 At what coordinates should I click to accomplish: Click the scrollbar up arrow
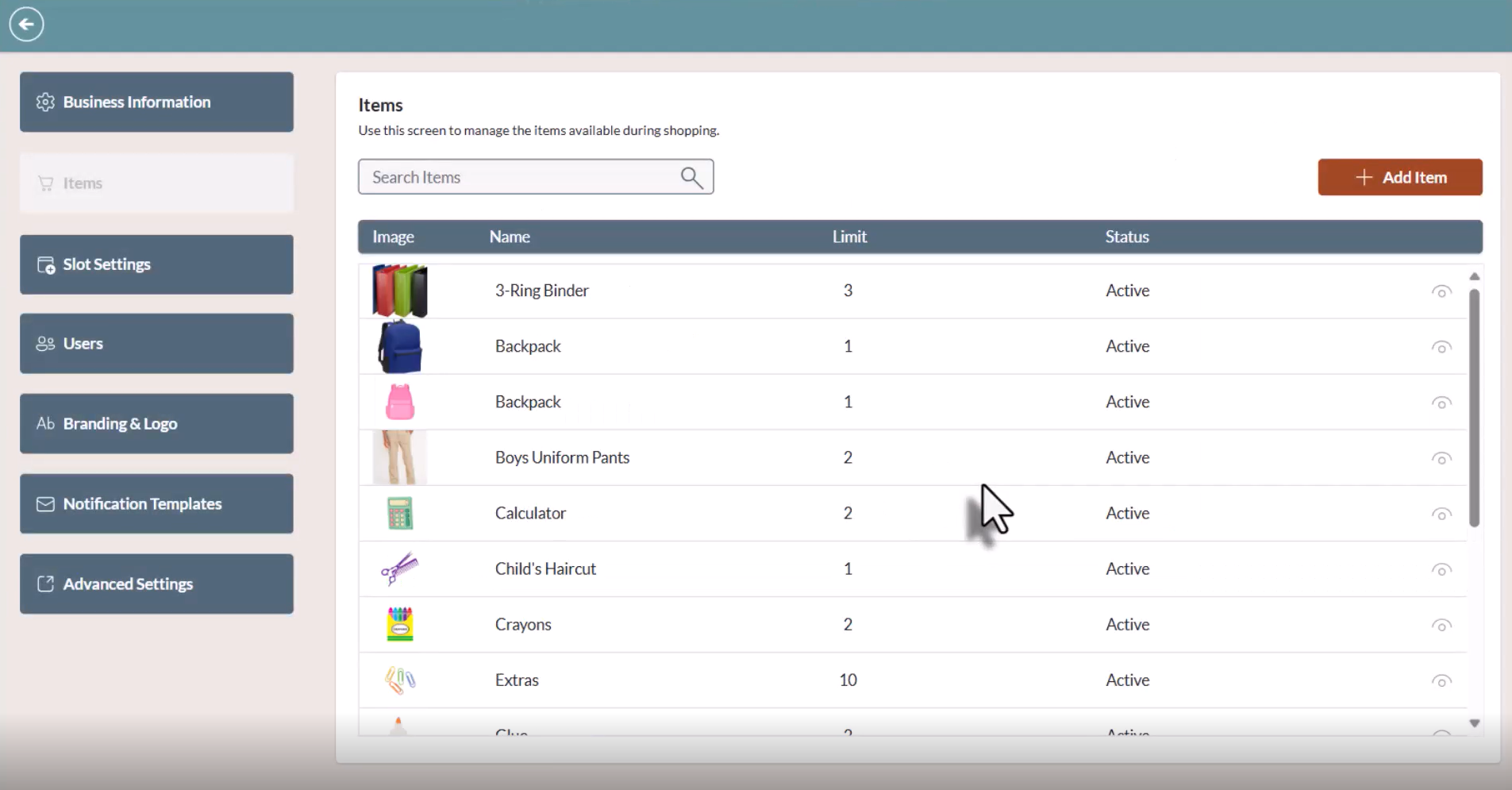[1475, 276]
